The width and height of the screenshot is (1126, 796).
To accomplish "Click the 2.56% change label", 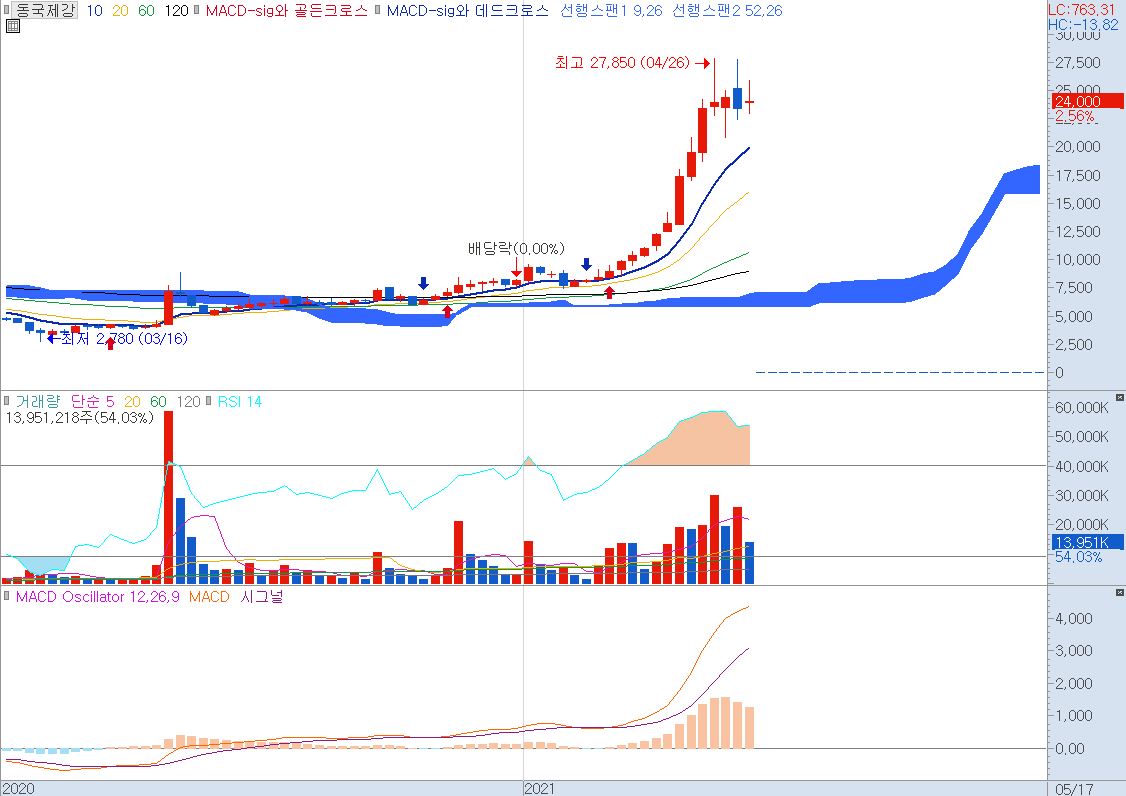I will click(1074, 116).
